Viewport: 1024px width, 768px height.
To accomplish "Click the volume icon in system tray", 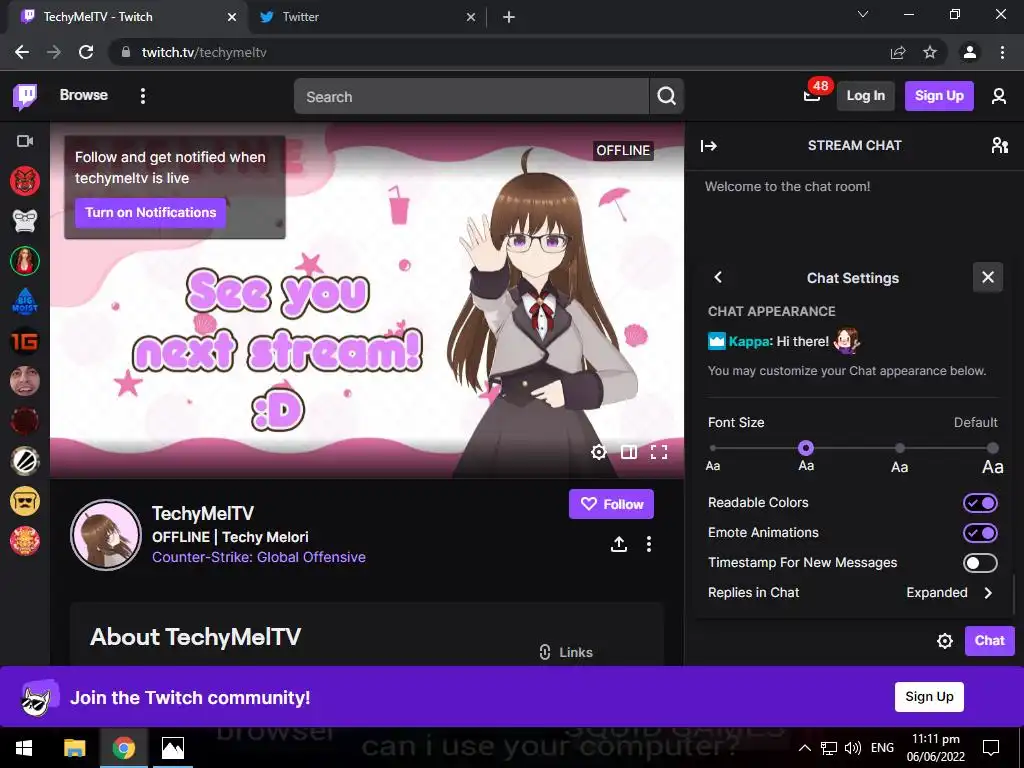I will (x=852, y=748).
